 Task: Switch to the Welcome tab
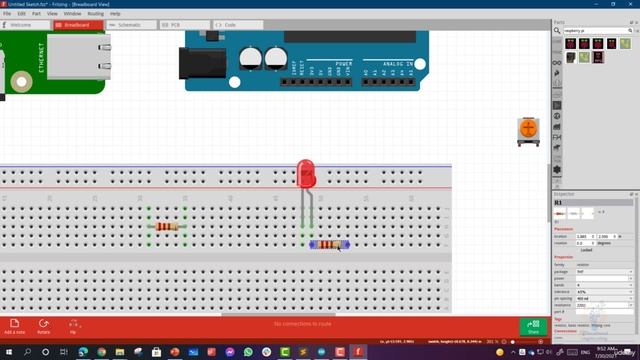point(25,25)
